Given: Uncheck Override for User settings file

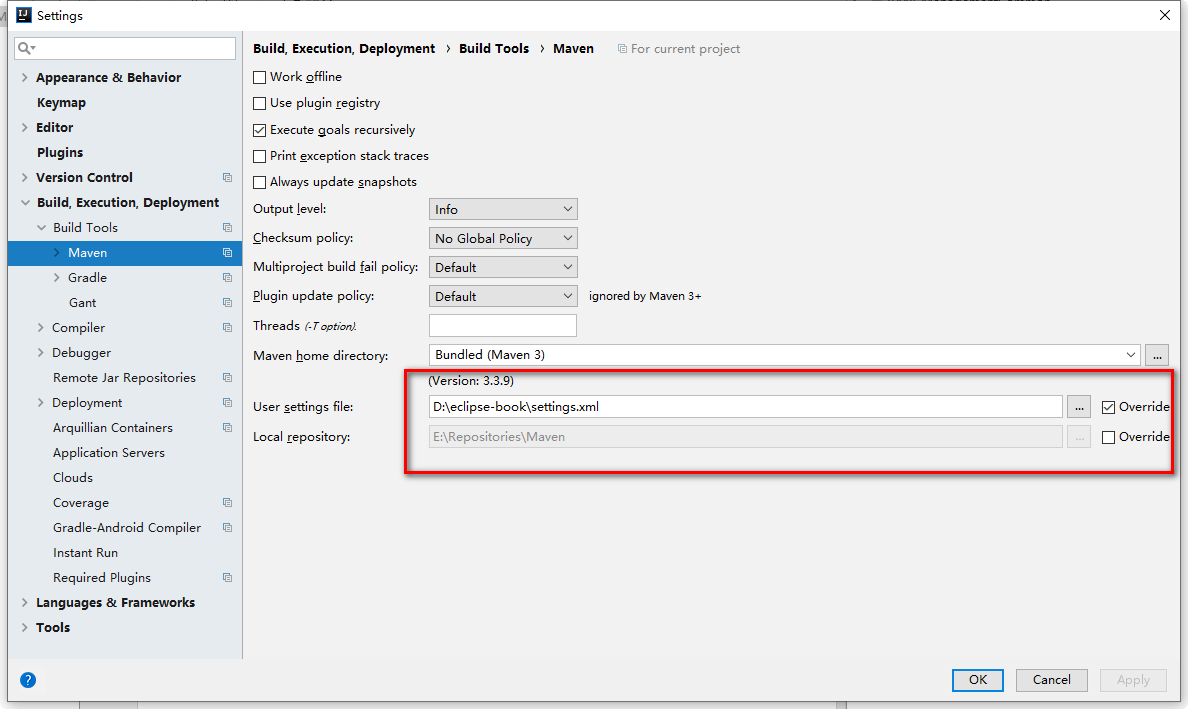Looking at the screenshot, I should coord(1108,408).
